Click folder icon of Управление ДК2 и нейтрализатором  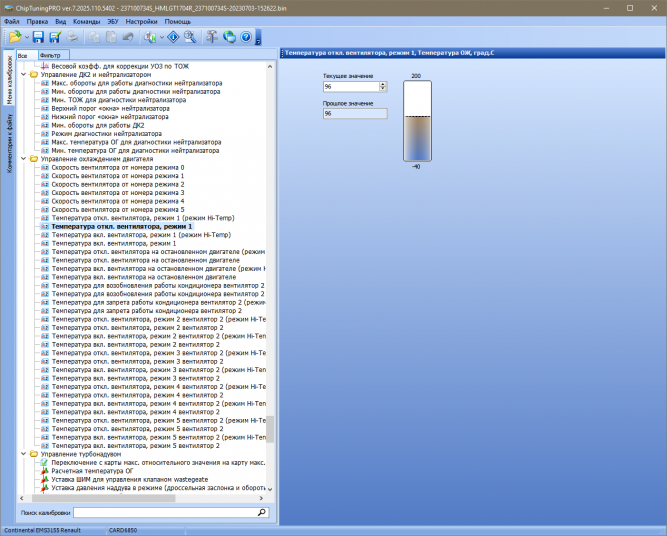point(34,74)
